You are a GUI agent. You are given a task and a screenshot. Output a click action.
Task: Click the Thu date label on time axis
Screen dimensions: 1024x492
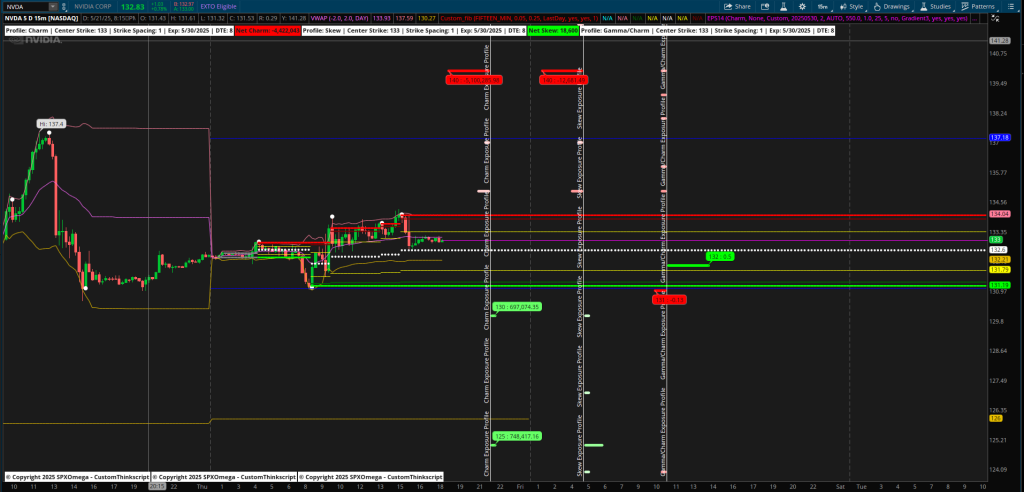pyautogui.click(x=202, y=487)
